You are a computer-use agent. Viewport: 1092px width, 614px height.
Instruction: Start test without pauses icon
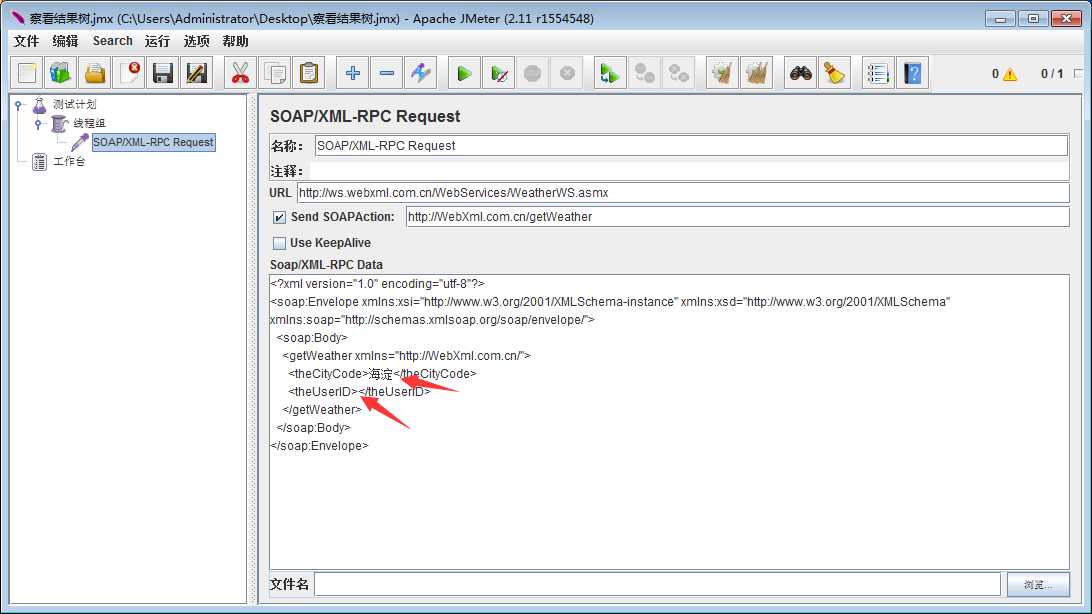point(499,72)
